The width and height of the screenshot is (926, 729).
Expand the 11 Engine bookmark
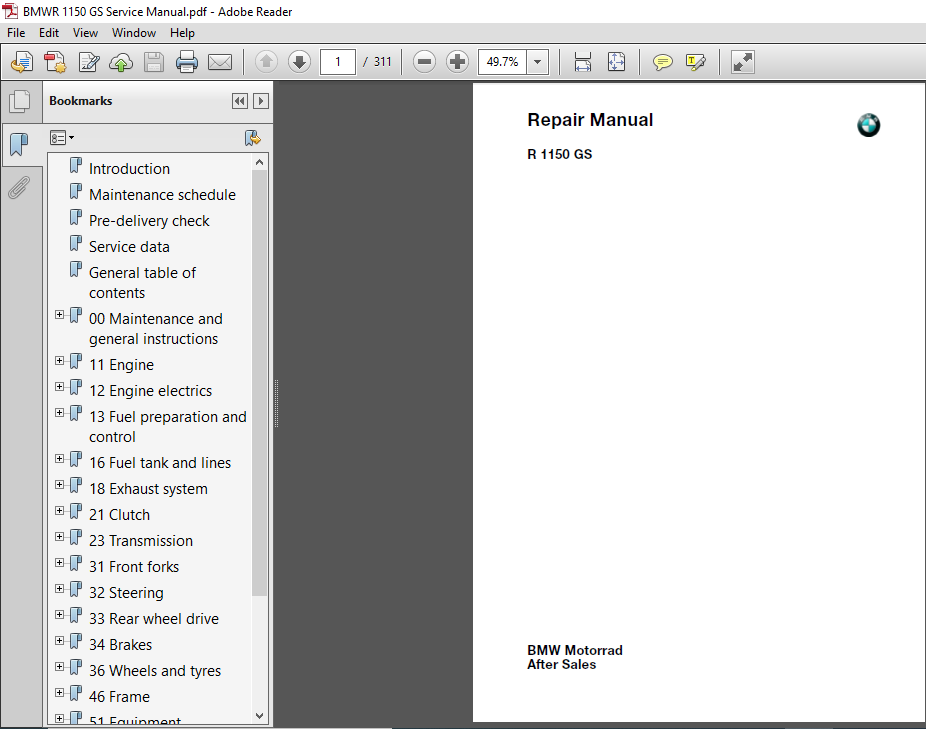point(60,360)
